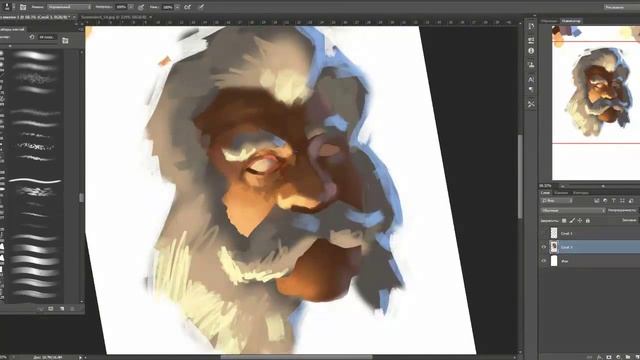Open brush presets icon in the dock
The height and width of the screenshot is (360, 640).
[x=531, y=40]
